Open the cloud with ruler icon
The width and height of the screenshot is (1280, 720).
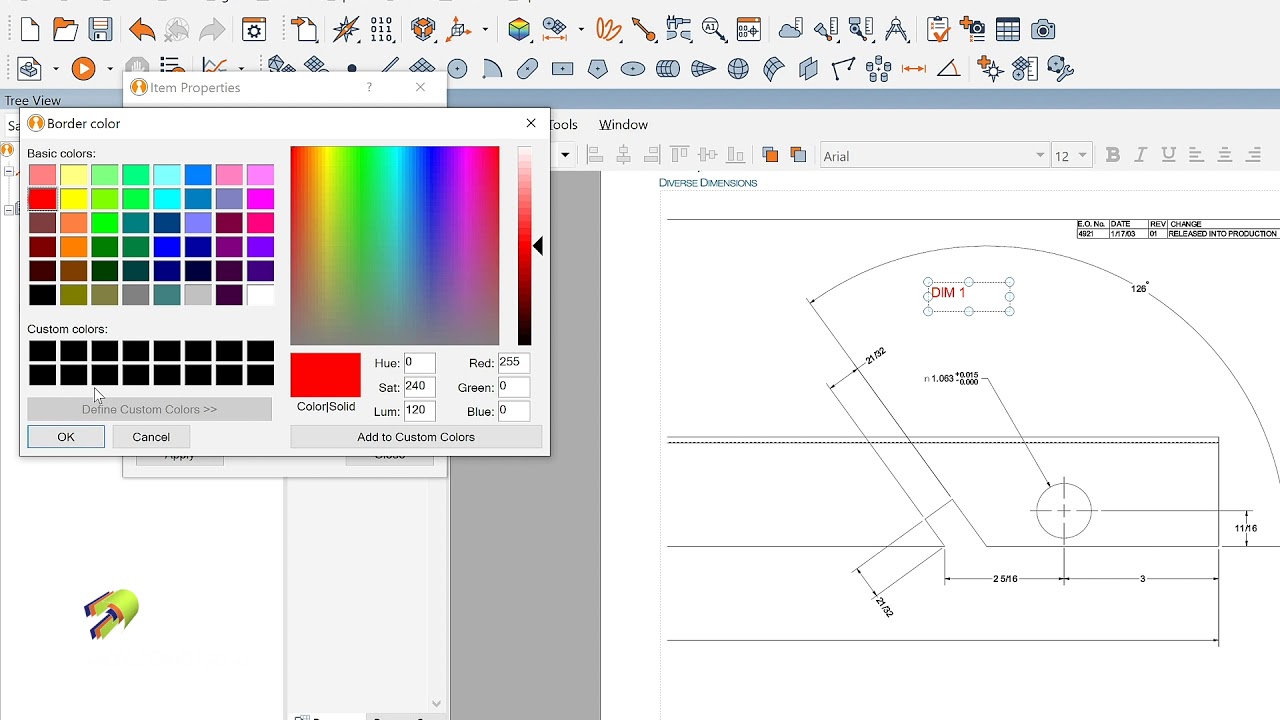[x=791, y=30]
